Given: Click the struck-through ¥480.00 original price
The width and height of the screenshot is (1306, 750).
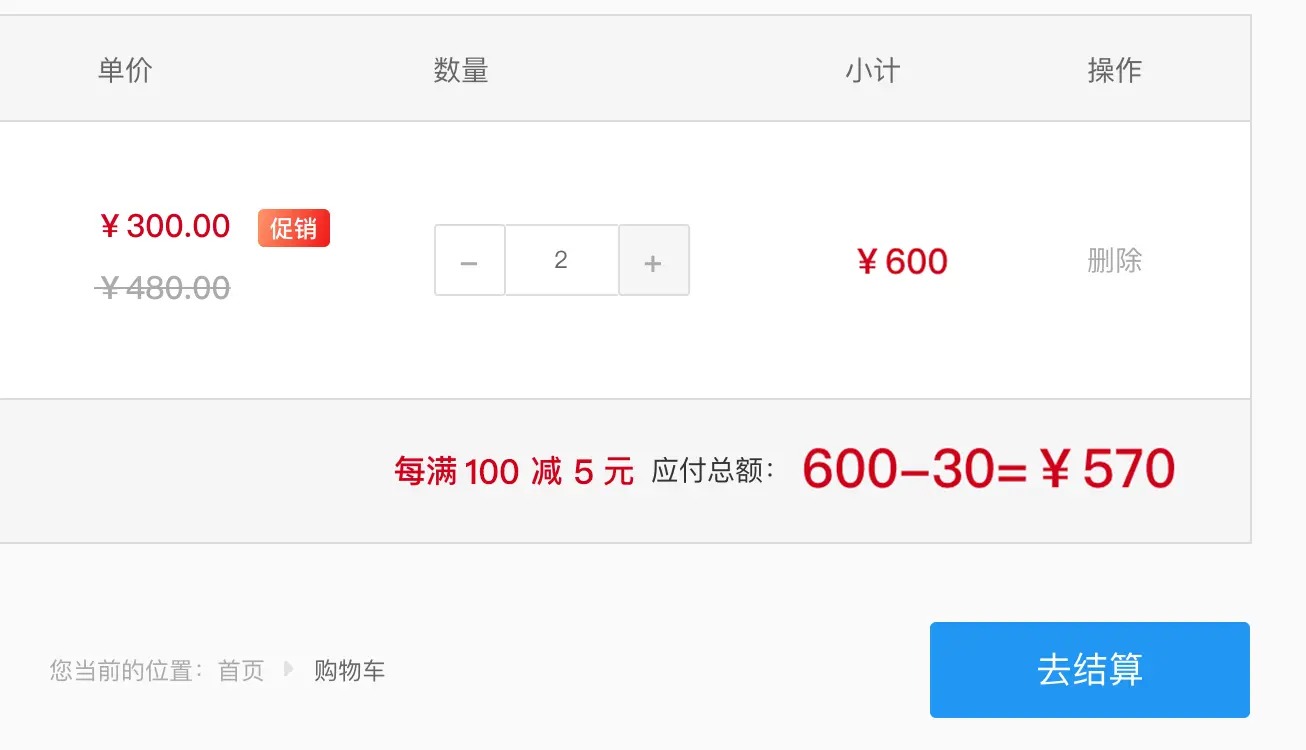Looking at the screenshot, I should tap(163, 288).
